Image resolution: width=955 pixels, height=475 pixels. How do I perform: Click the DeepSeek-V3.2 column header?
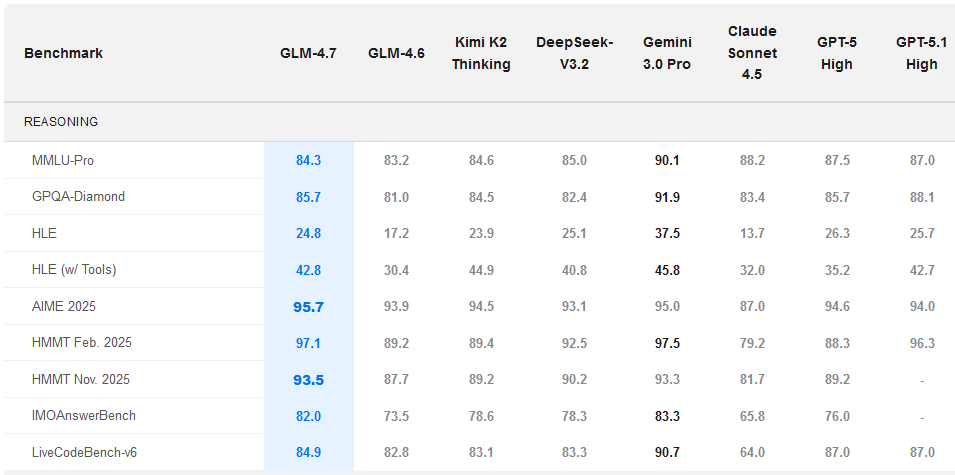pyautogui.click(x=574, y=53)
